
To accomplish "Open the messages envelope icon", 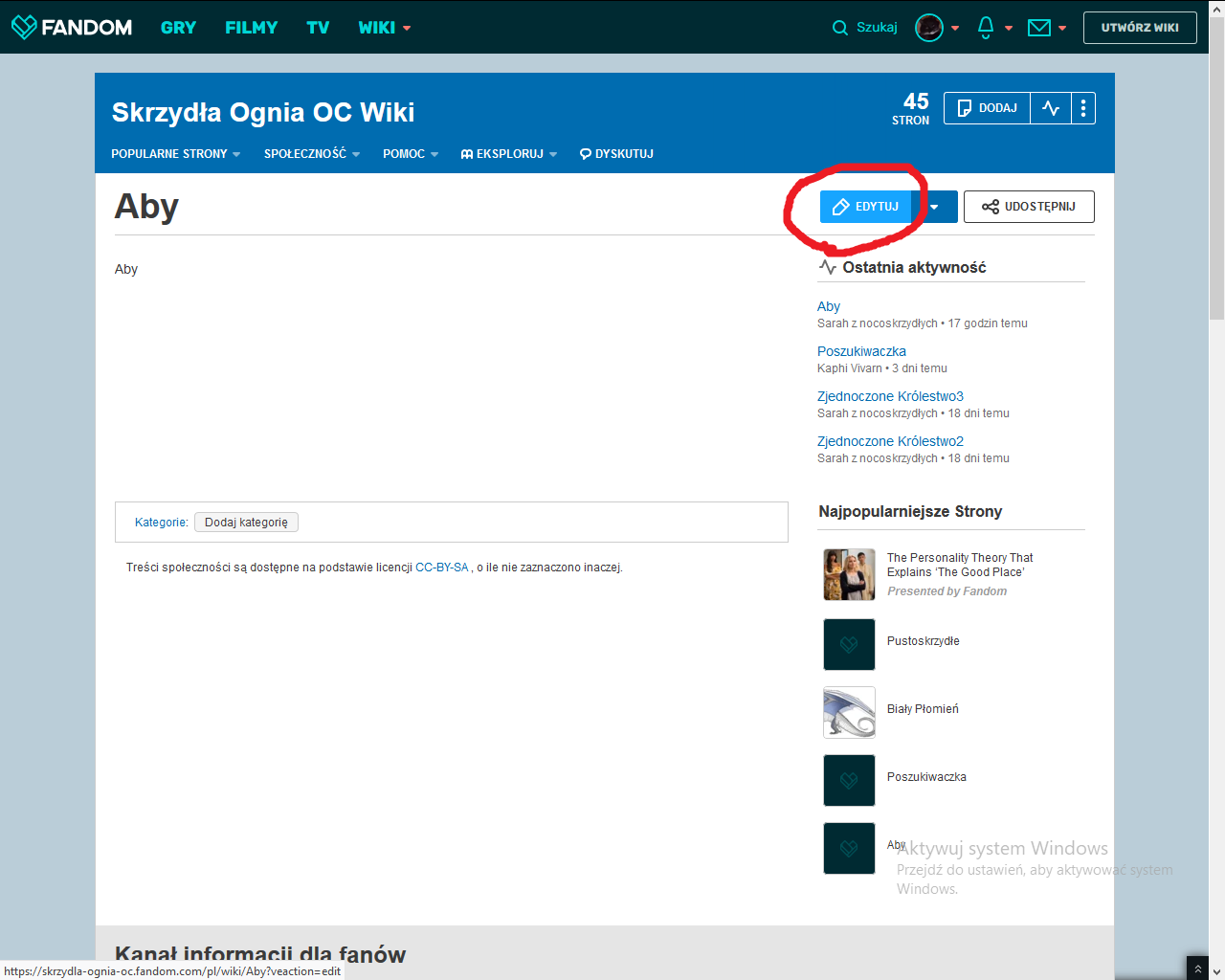I will [x=1039, y=28].
